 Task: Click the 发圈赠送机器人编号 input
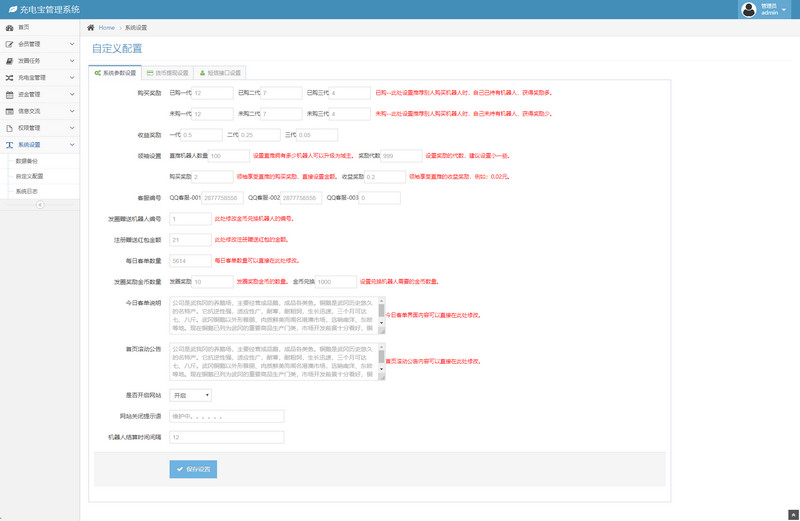coord(190,218)
